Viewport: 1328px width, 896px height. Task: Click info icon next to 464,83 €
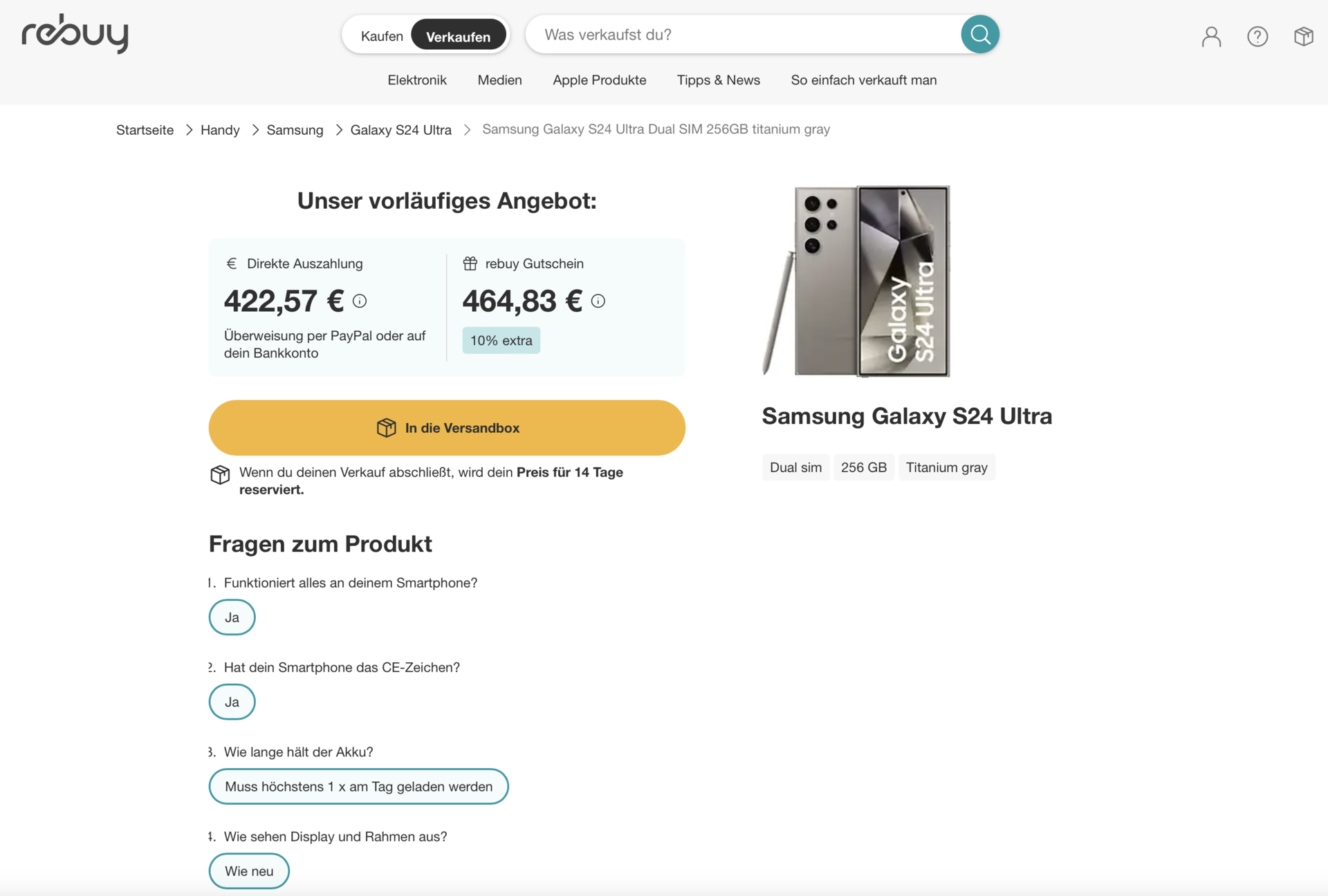[598, 301]
